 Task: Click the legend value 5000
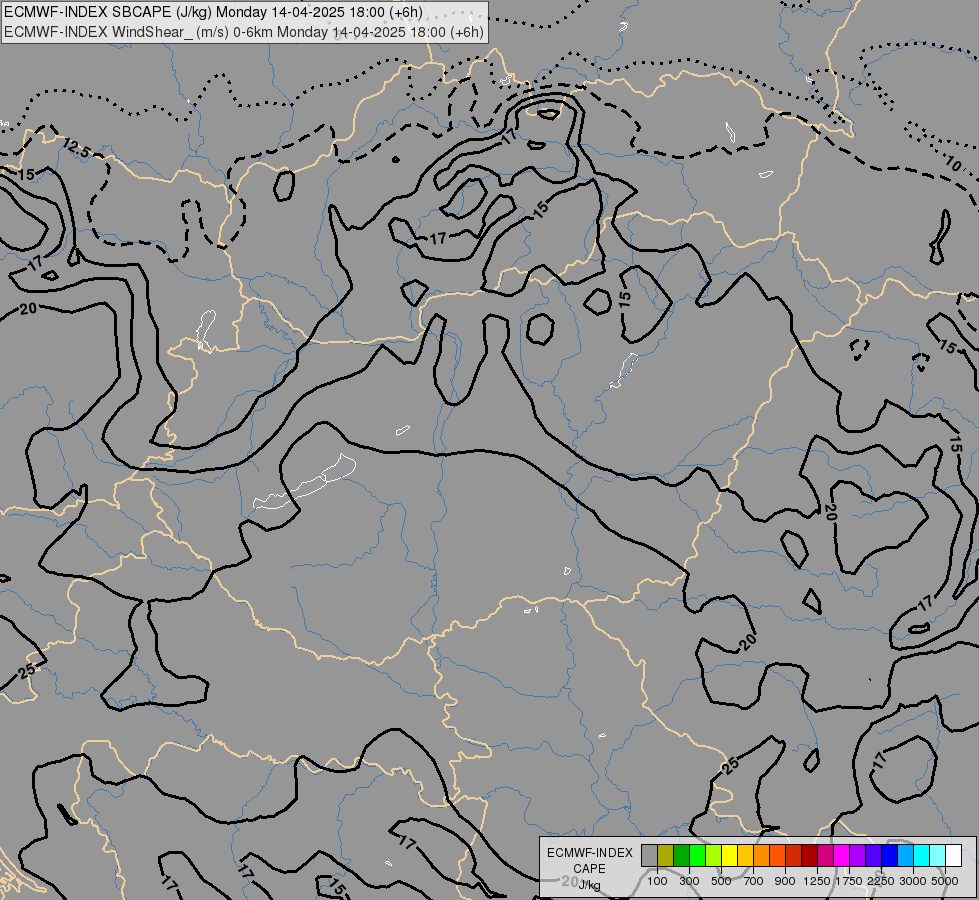click(x=944, y=881)
